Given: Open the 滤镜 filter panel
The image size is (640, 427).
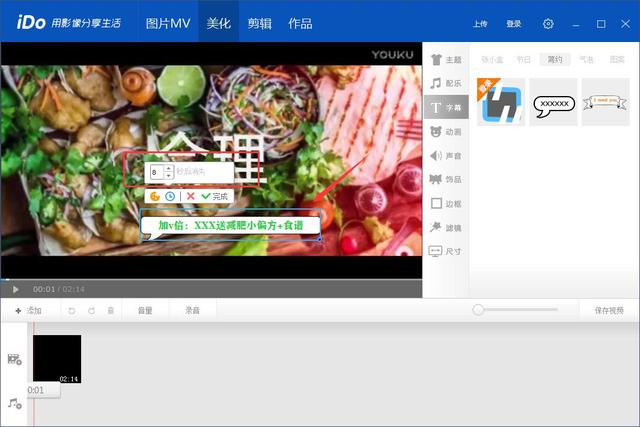Looking at the screenshot, I should click(x=445, y=227).
